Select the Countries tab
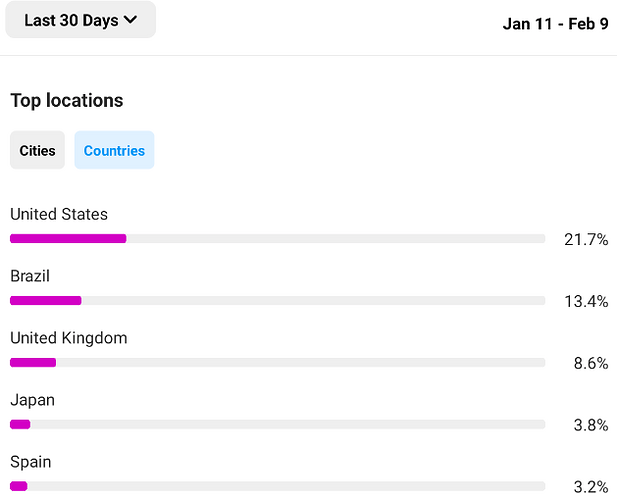Screen dimensions: 617x500 tap(114, 150)
